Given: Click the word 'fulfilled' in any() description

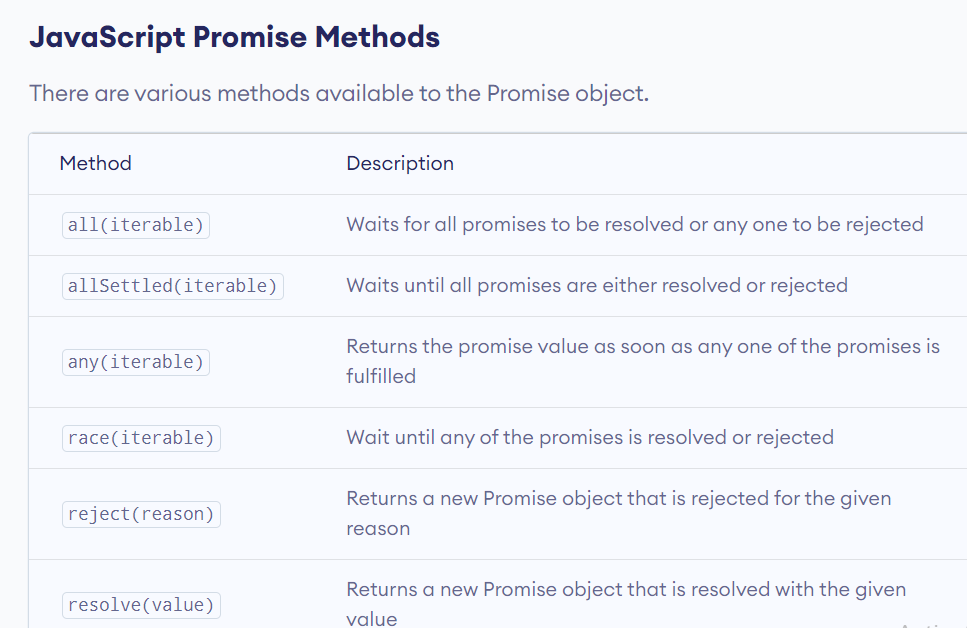Looking at the screenshot, I should point(381,376).
